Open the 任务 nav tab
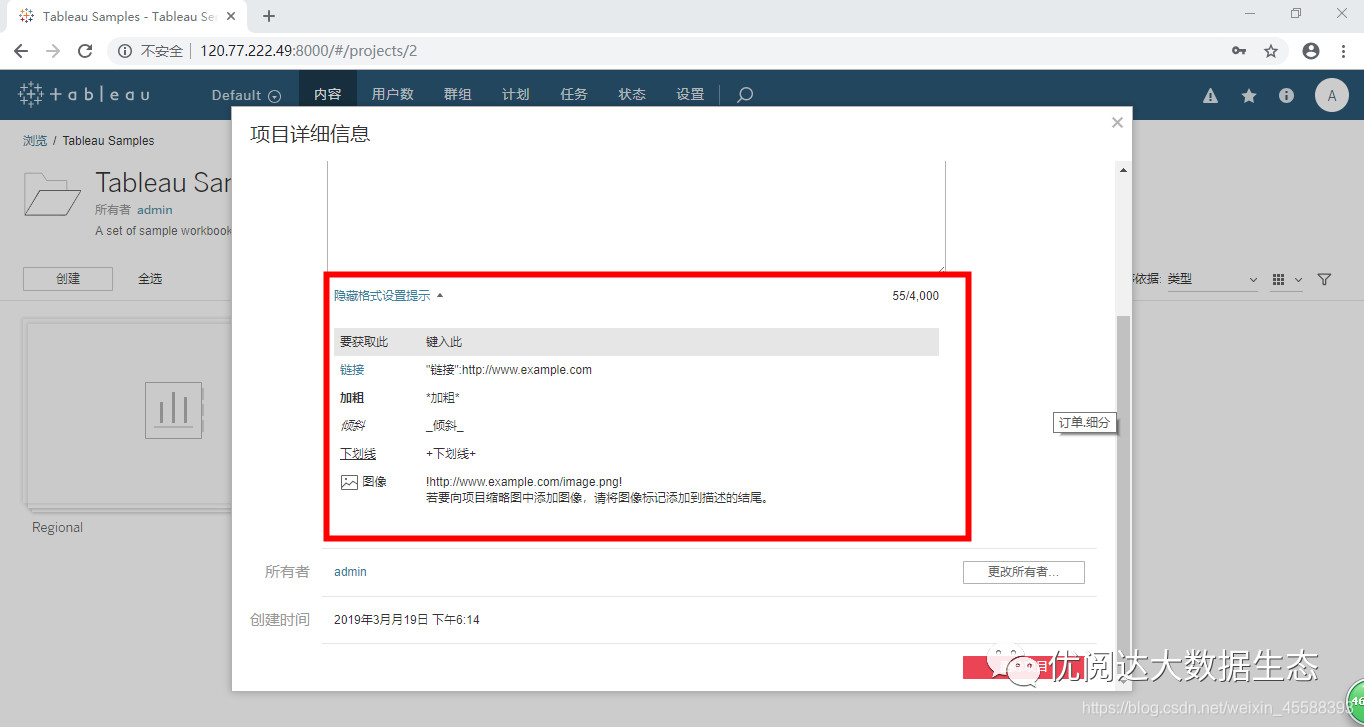The width and height of the screenshot is (1364, 727). (574, 95)
